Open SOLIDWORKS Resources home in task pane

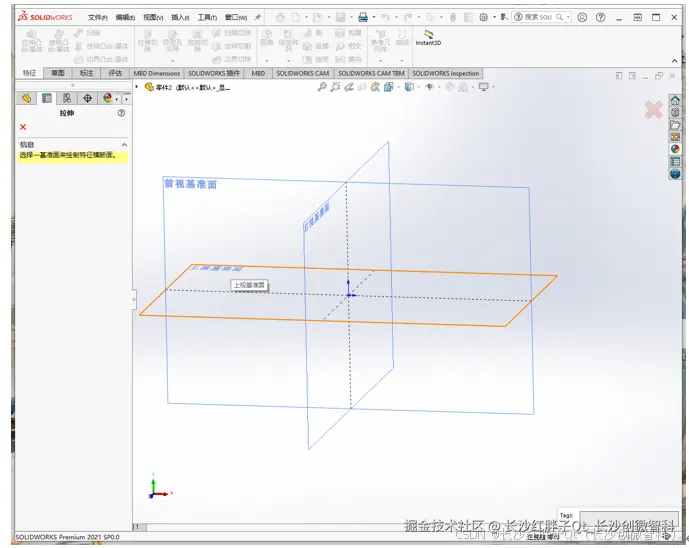(x=675, y=100)
